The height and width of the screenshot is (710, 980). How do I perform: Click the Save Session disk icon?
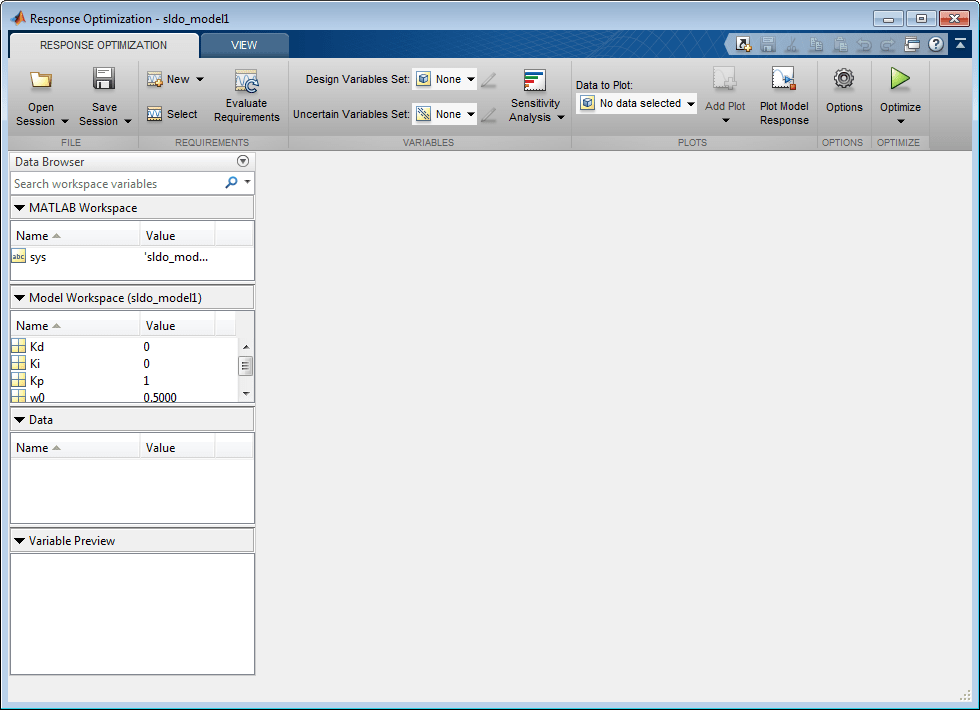click(x=104, y=79)
